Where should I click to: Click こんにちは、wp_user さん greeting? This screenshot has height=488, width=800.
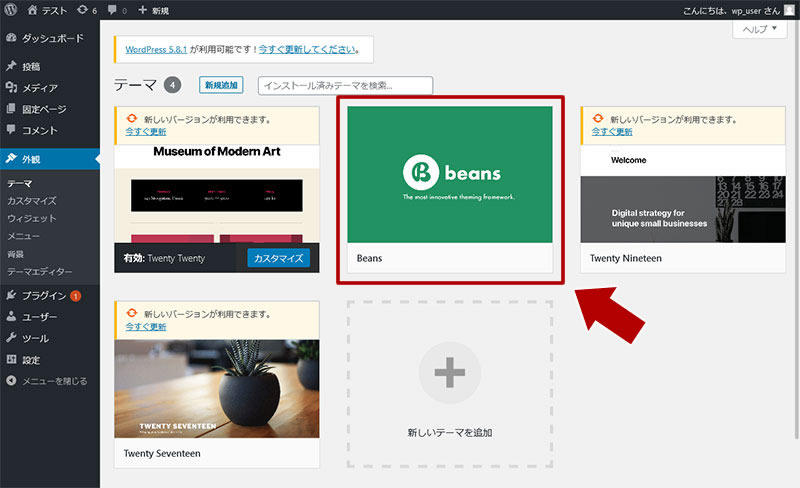pos(732,10)
